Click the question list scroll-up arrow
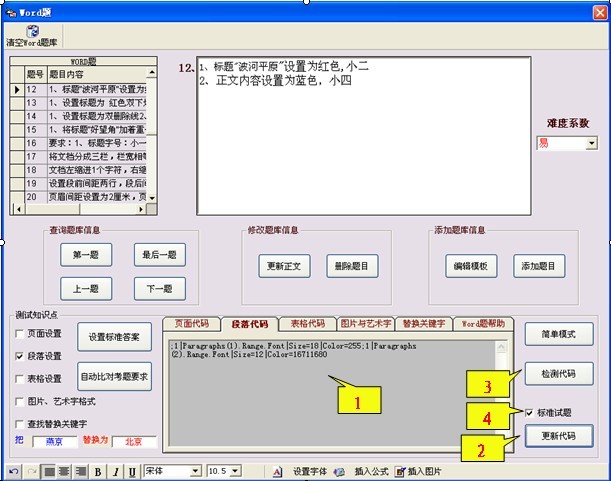 tap(152, 73)
